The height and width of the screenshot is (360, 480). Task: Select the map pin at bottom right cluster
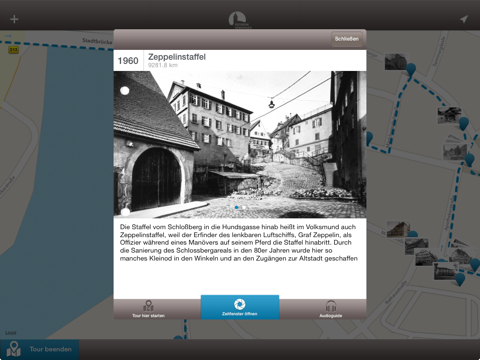coord(460,279)
